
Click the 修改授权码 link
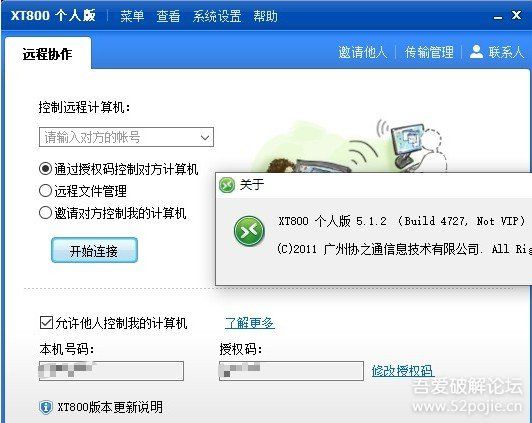pos(402,370)
